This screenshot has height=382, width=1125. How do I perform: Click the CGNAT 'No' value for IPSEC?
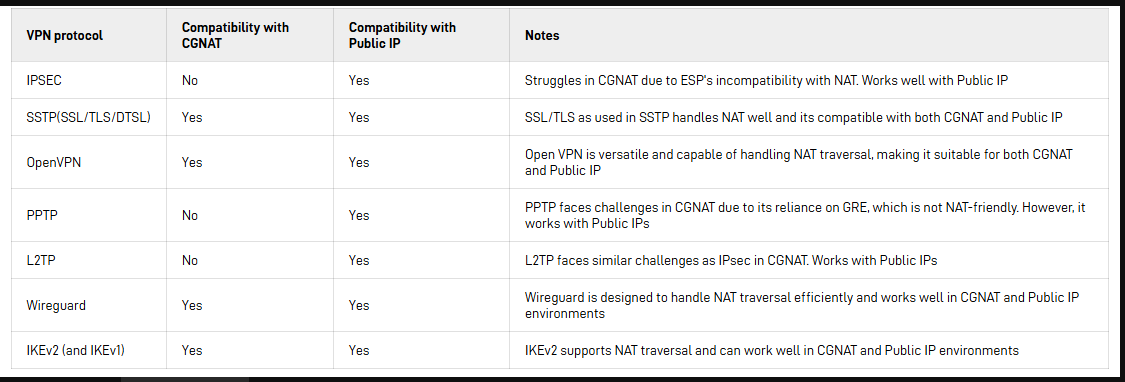[x=189, y=80]
